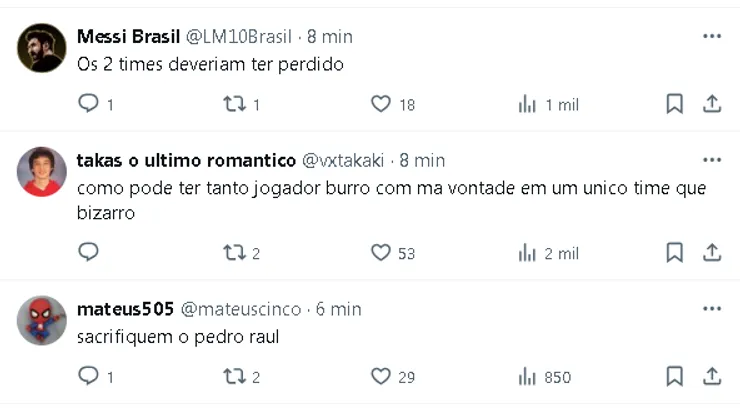Like the Messi Brasil tweet
Viewport: 740px width, 416px height.
[380, 104]
